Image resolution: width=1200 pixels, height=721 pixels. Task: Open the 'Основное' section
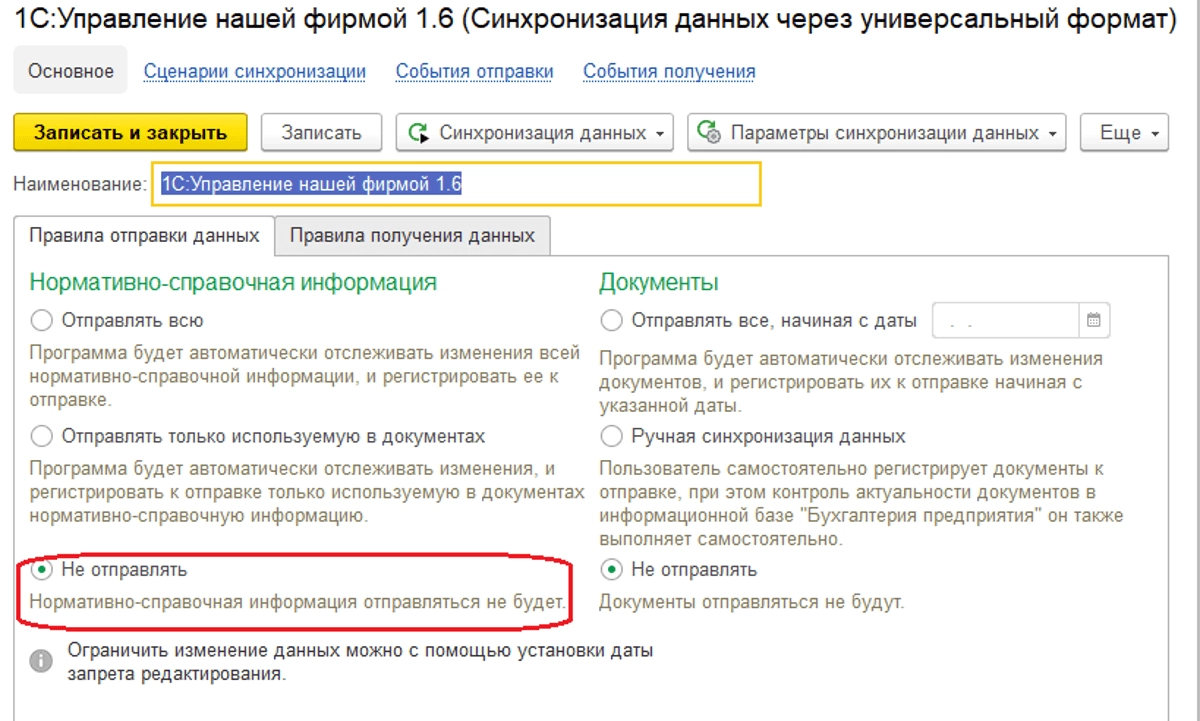(70, 71)
